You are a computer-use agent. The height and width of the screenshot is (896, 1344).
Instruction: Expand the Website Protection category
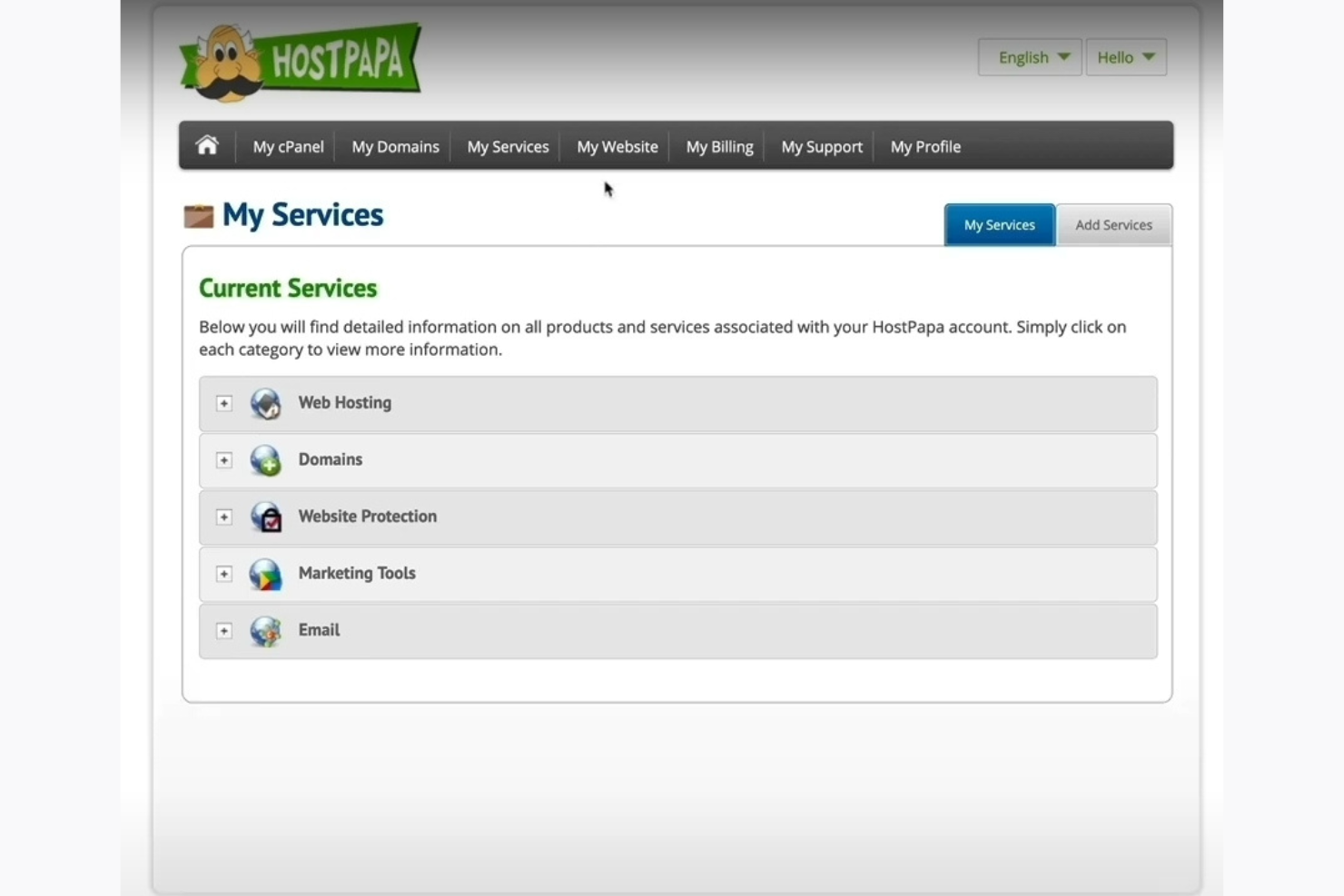(x=224, y=517)
